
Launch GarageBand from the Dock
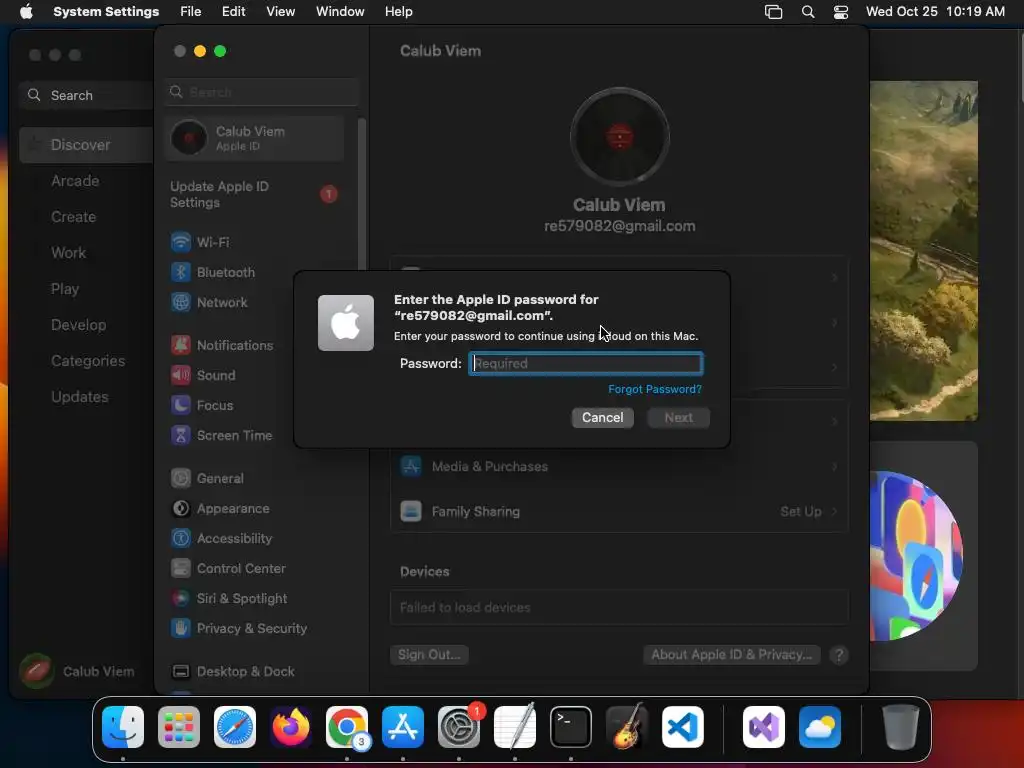[627, 727]
